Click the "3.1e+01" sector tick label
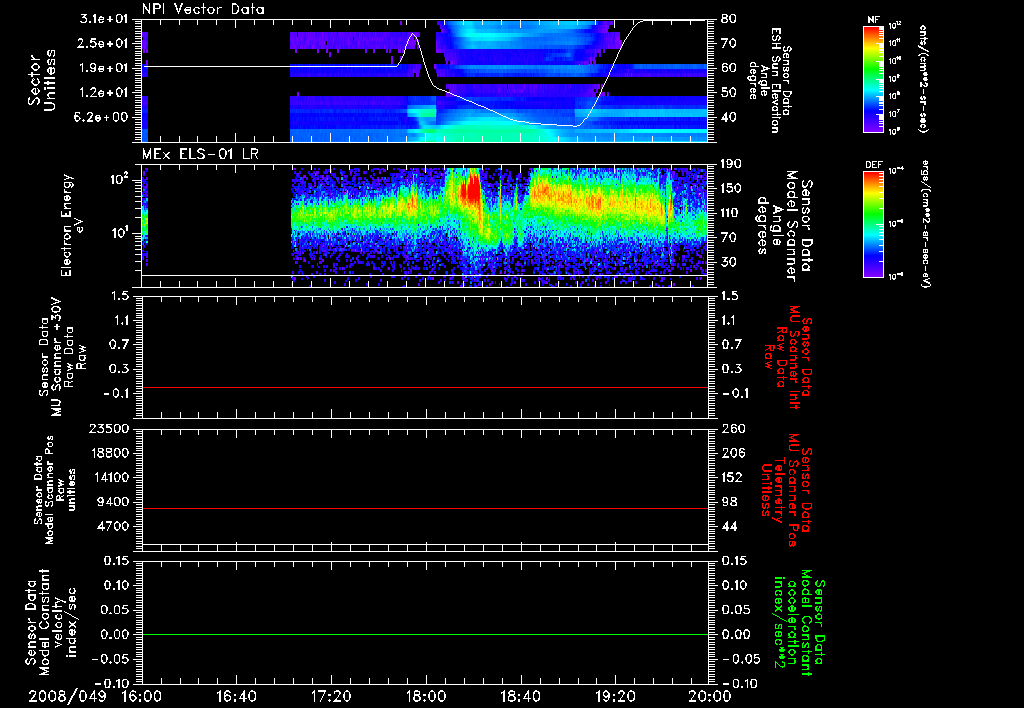Screen dimensions: 1024x708 tap(105, 19)
